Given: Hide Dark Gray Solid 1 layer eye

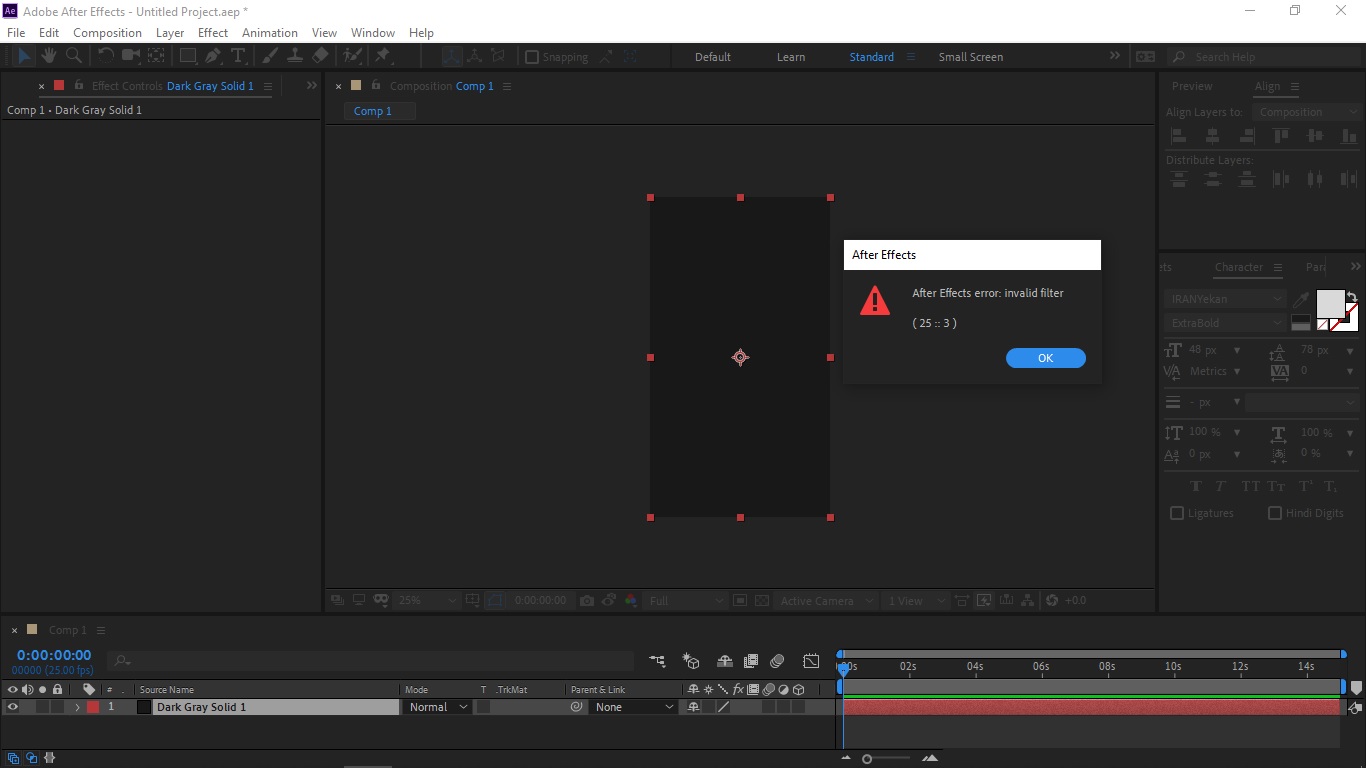Looking at the screenshot, I should point(13,707).
